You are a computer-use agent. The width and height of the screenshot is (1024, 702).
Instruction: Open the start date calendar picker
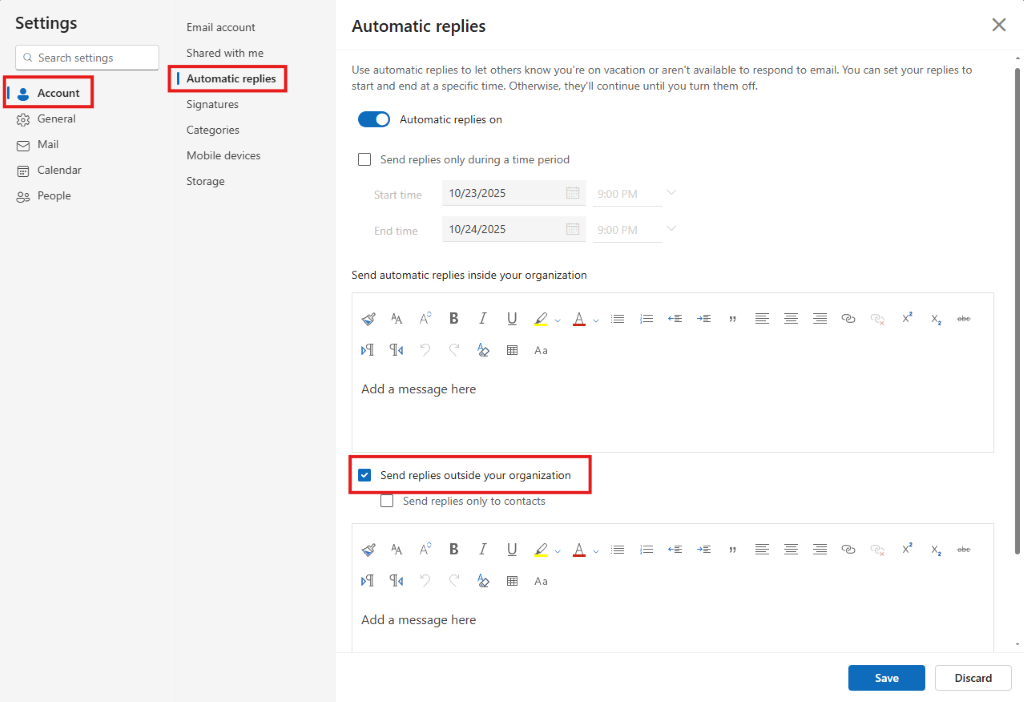tap(571, 193)
